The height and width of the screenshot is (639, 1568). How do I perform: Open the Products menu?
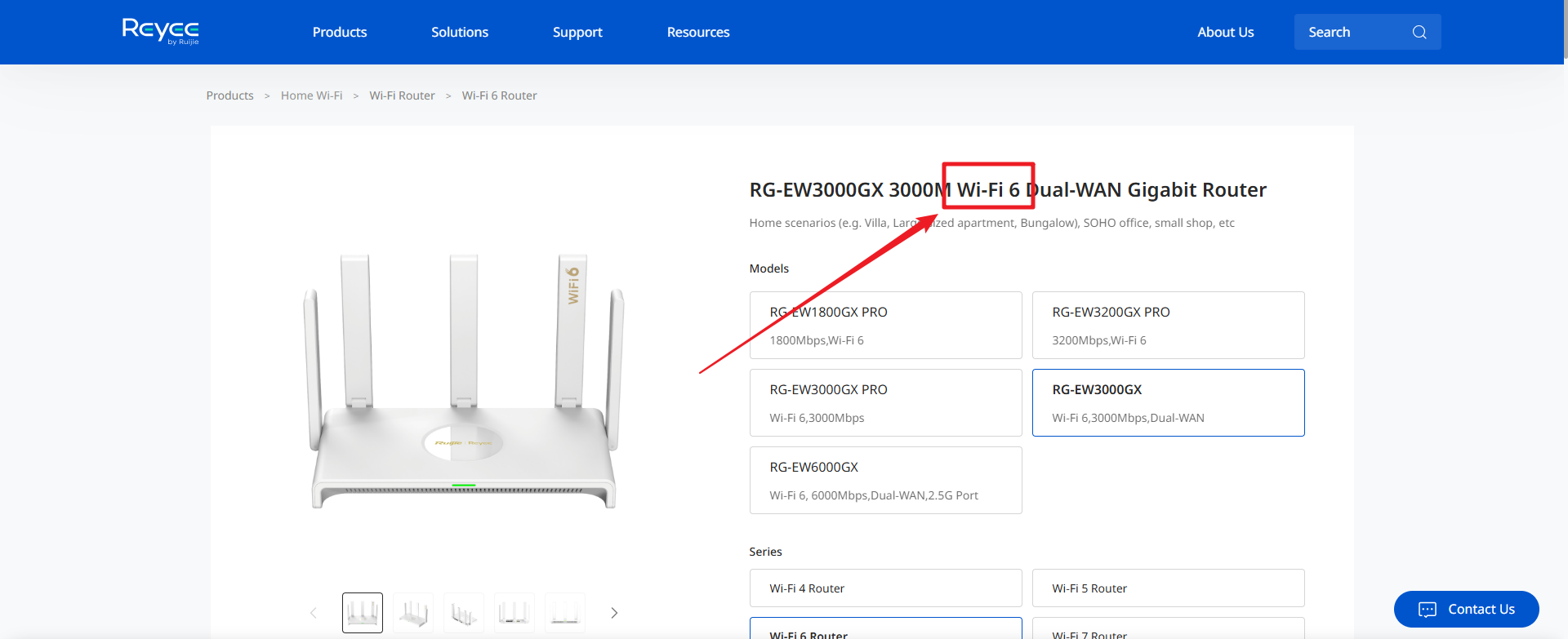click(340, 32)
